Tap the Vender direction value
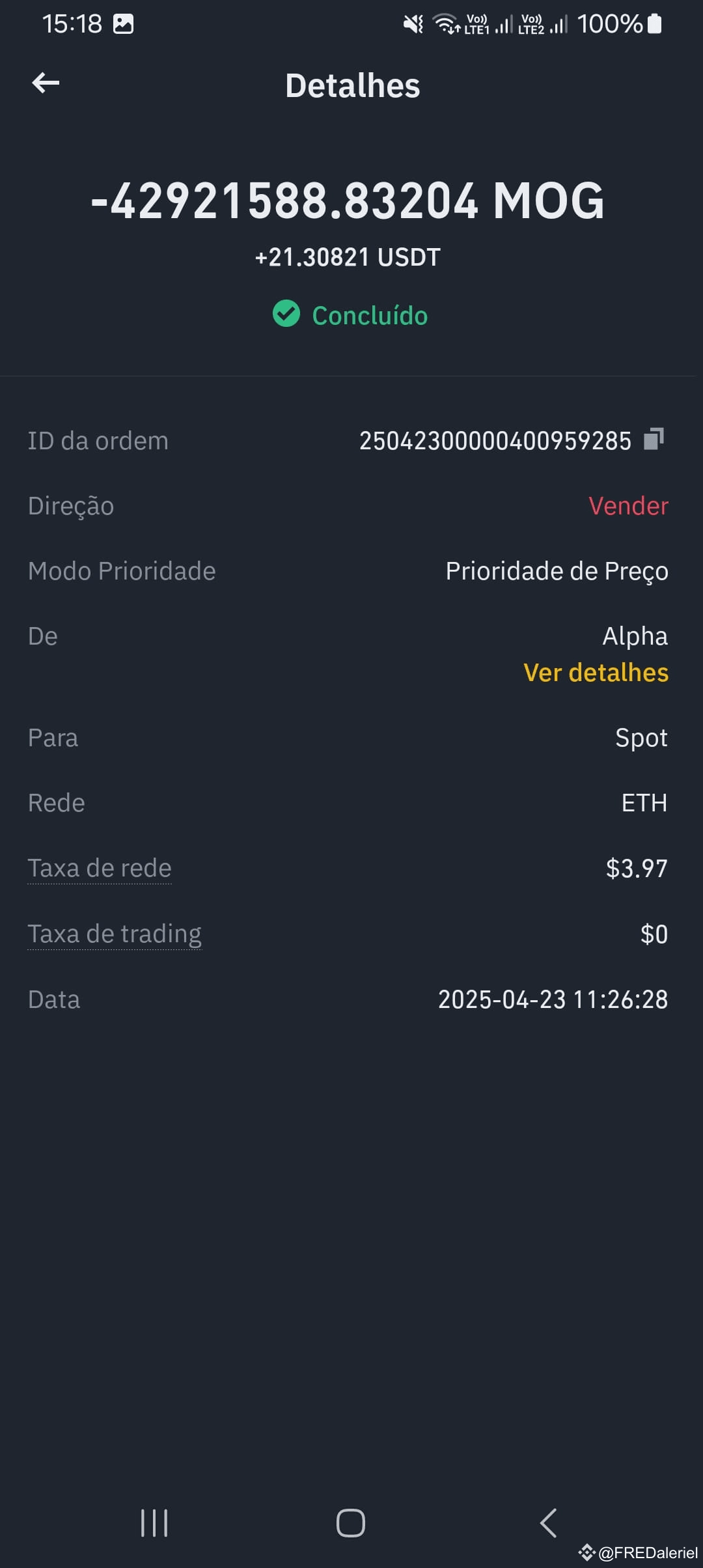 628,506
